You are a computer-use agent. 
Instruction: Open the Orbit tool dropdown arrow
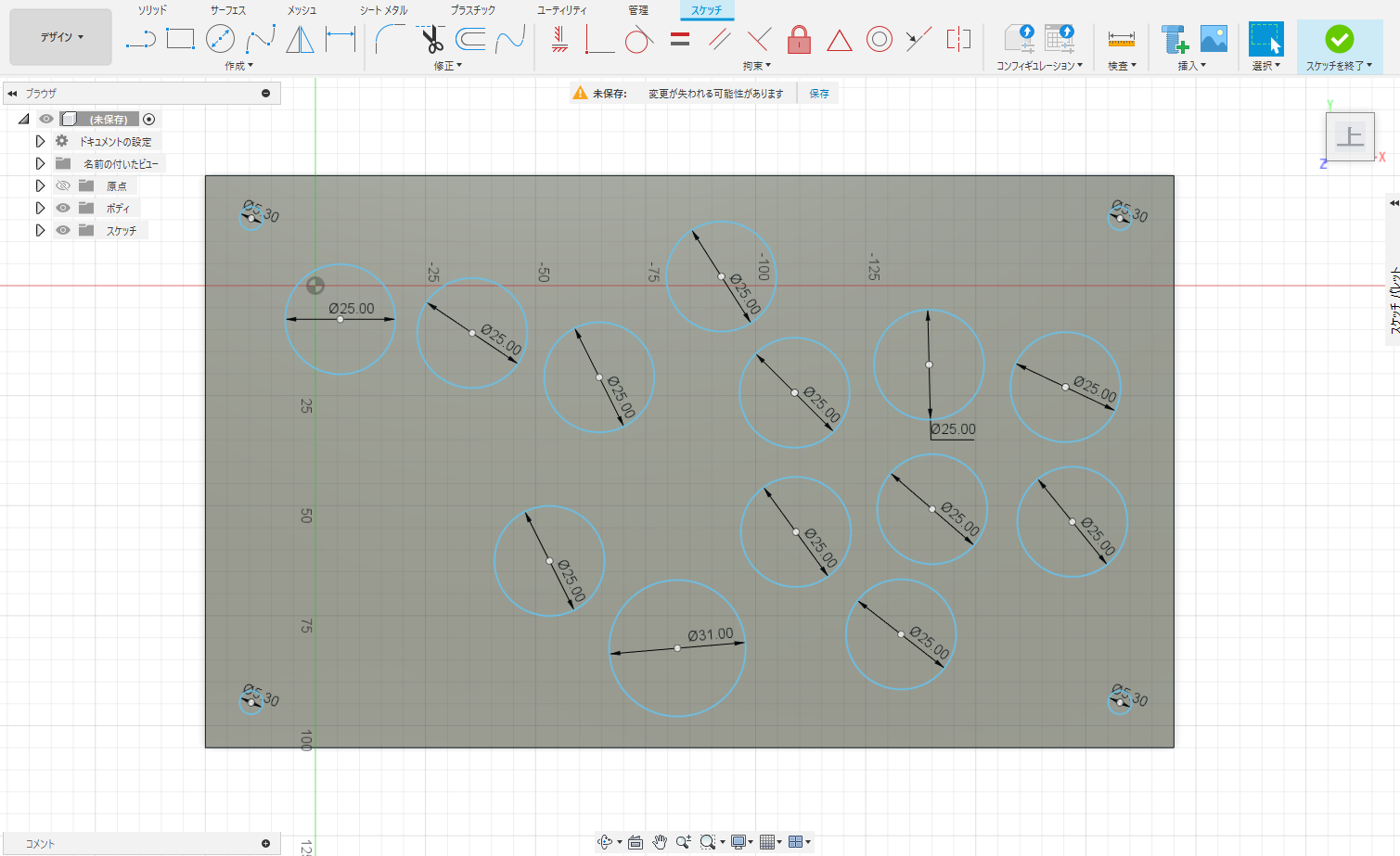tap(619, 842)
